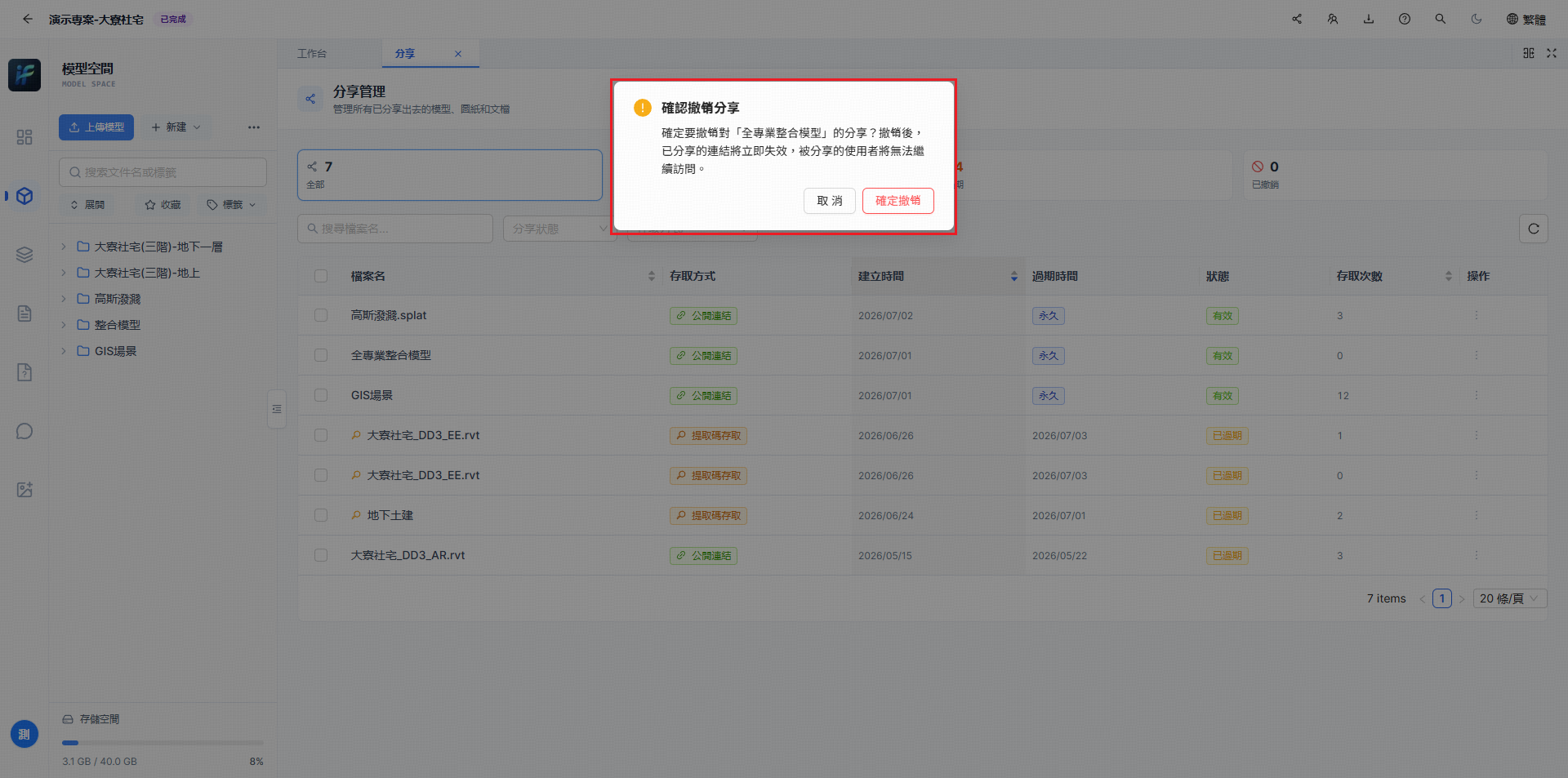
Task: Click the 搜索文件名或標籤 search field
Action: tap(163, 172)
